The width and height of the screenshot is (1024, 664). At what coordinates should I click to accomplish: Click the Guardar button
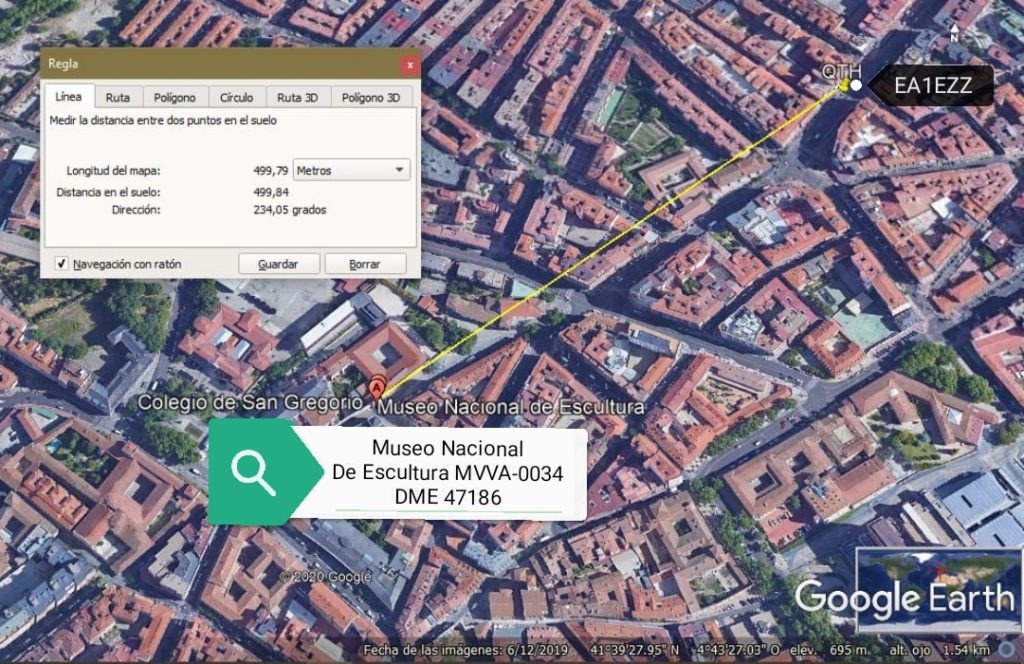[279, 264]
